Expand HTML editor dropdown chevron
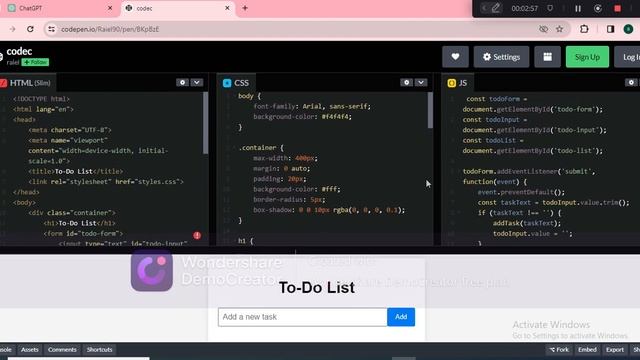This screenshot has height=360, width=640. pos(197,82)
